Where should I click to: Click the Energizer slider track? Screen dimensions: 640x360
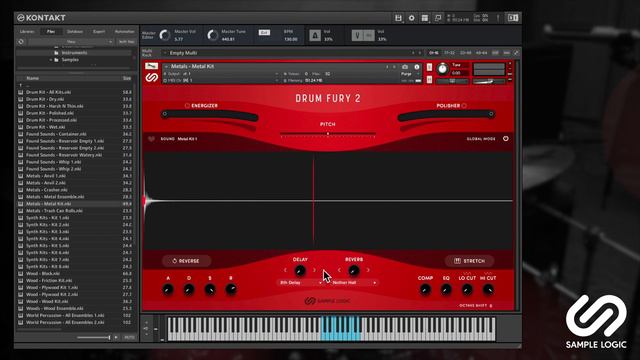click(x=210, y=115)
